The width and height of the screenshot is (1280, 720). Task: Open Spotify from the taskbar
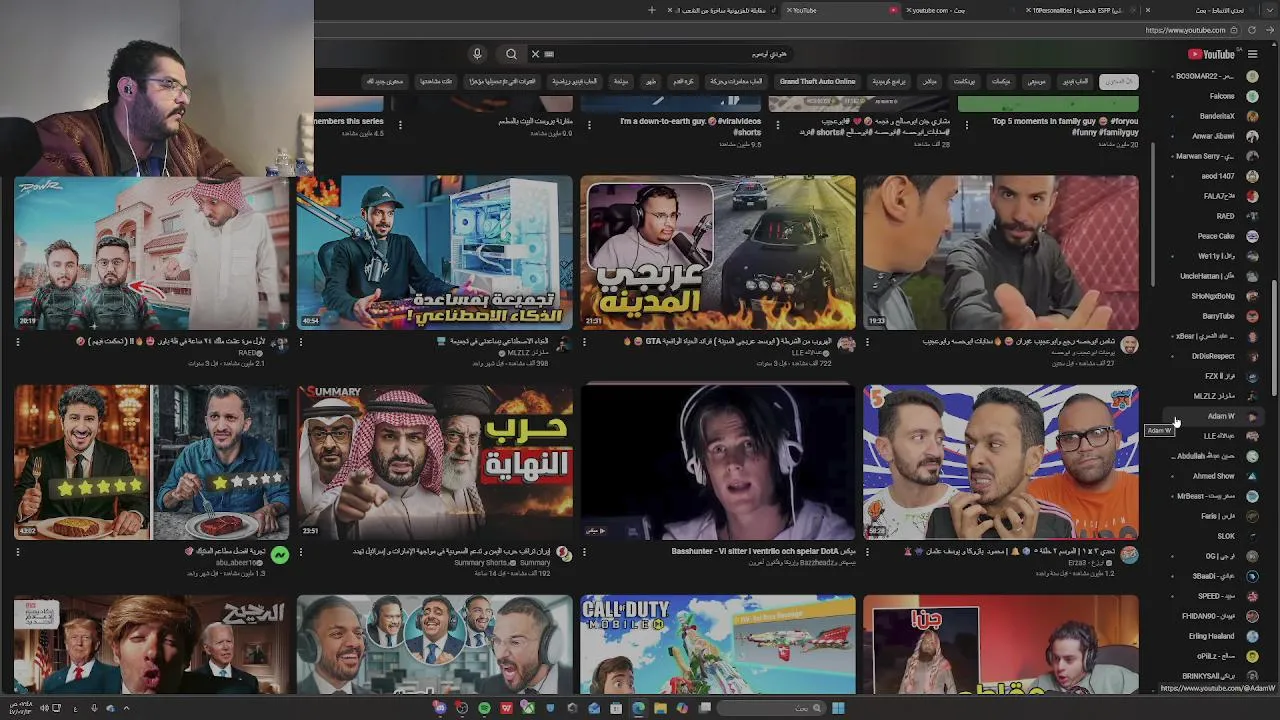(x=484, y=708)
